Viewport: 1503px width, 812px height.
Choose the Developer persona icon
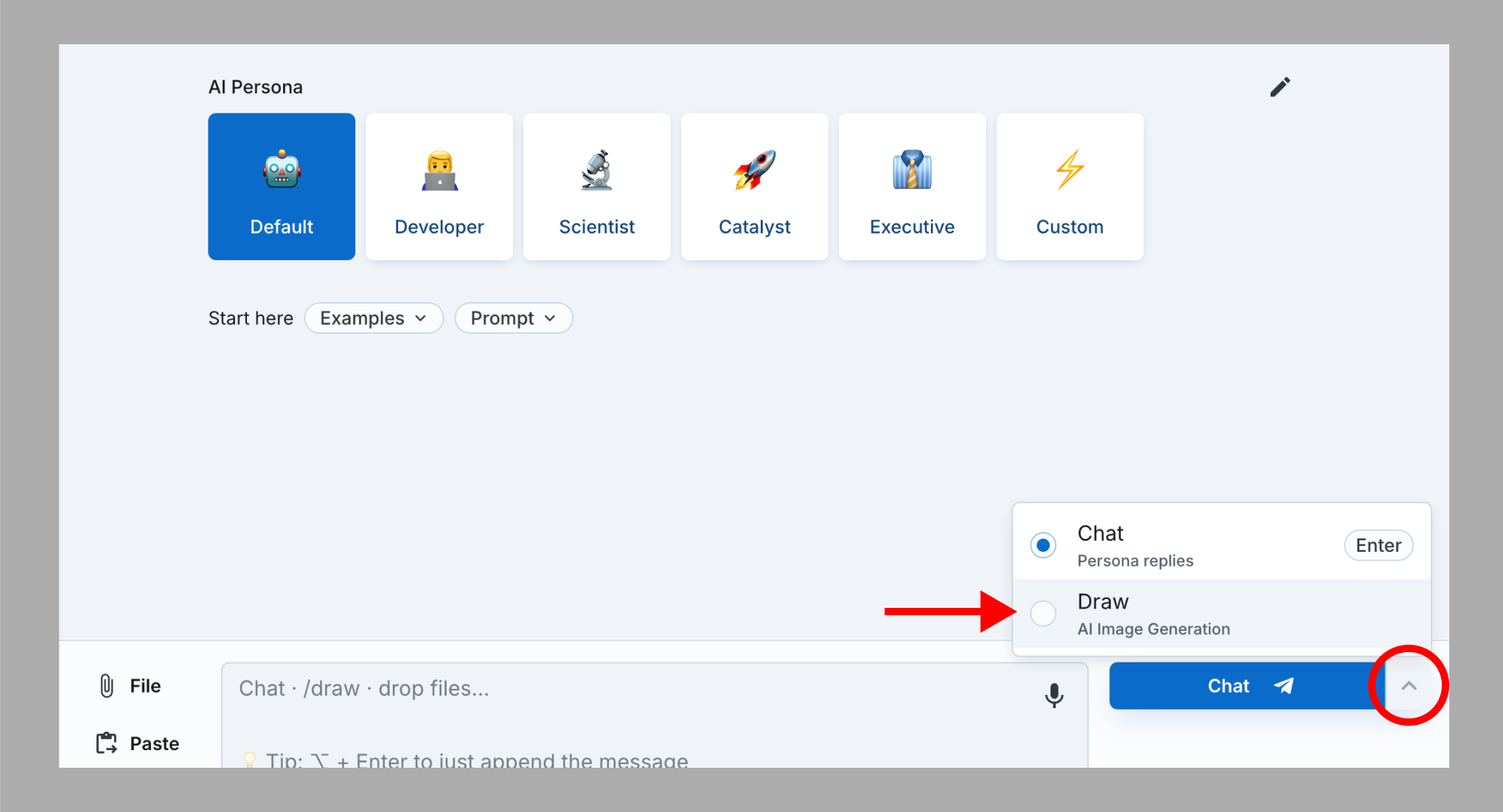439,186
